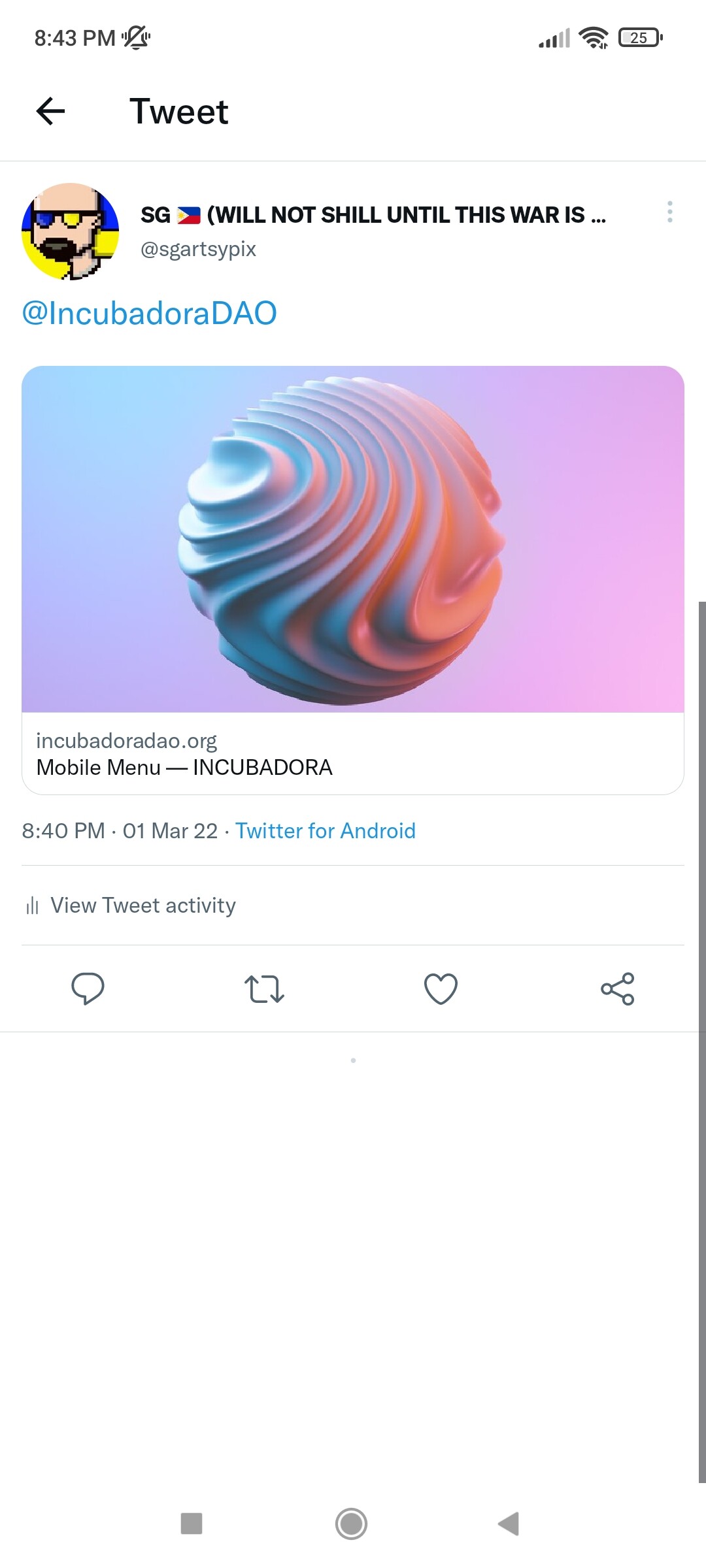
Task: Tap the Android back triangle button
Action: 509,1523
